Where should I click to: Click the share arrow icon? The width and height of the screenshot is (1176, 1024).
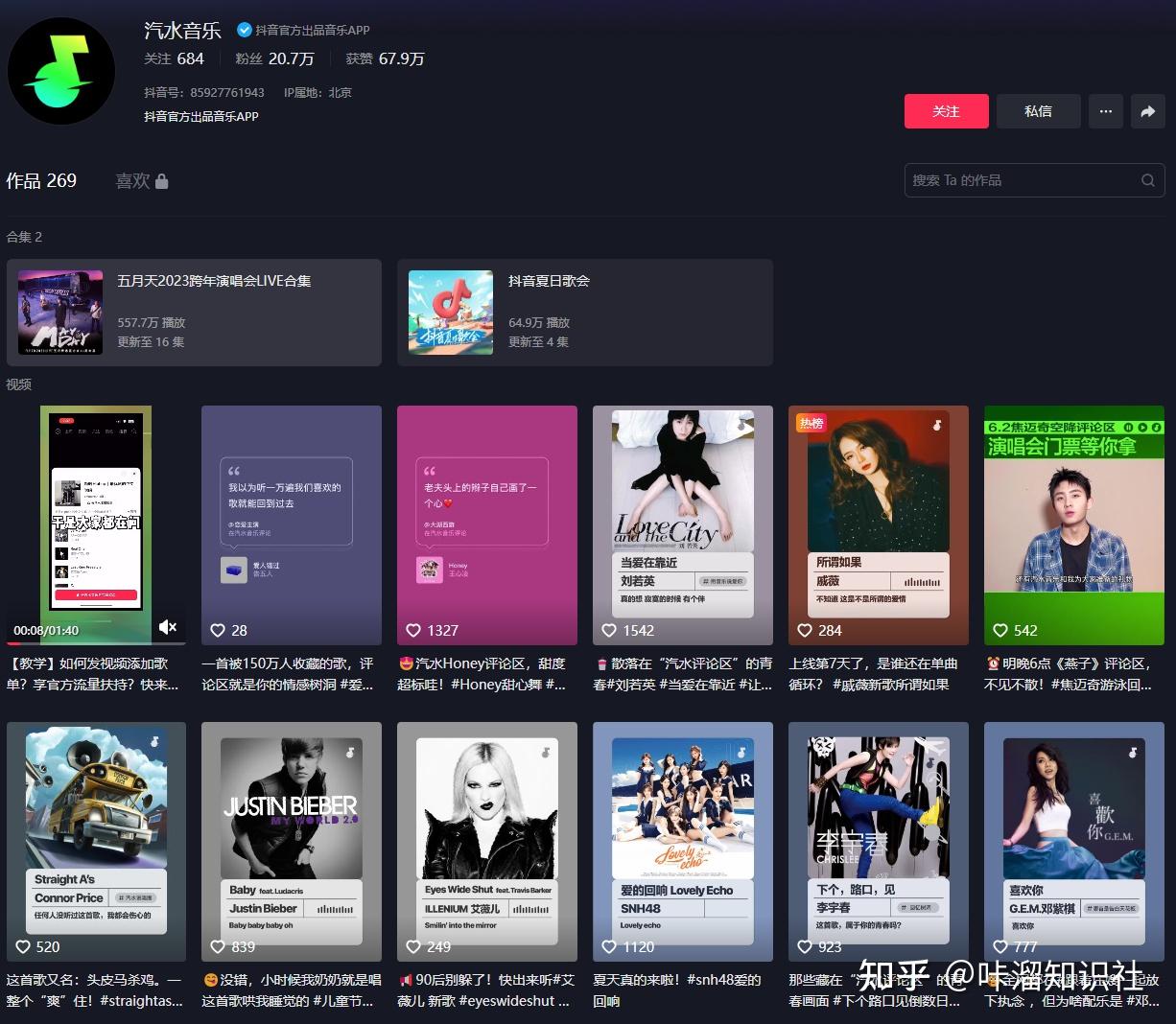click(x=1147, y=111)
